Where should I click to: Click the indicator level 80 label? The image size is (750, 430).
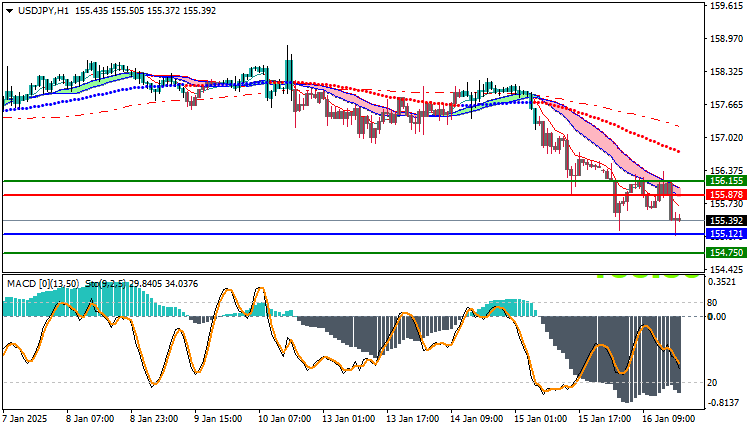[712, 303]
